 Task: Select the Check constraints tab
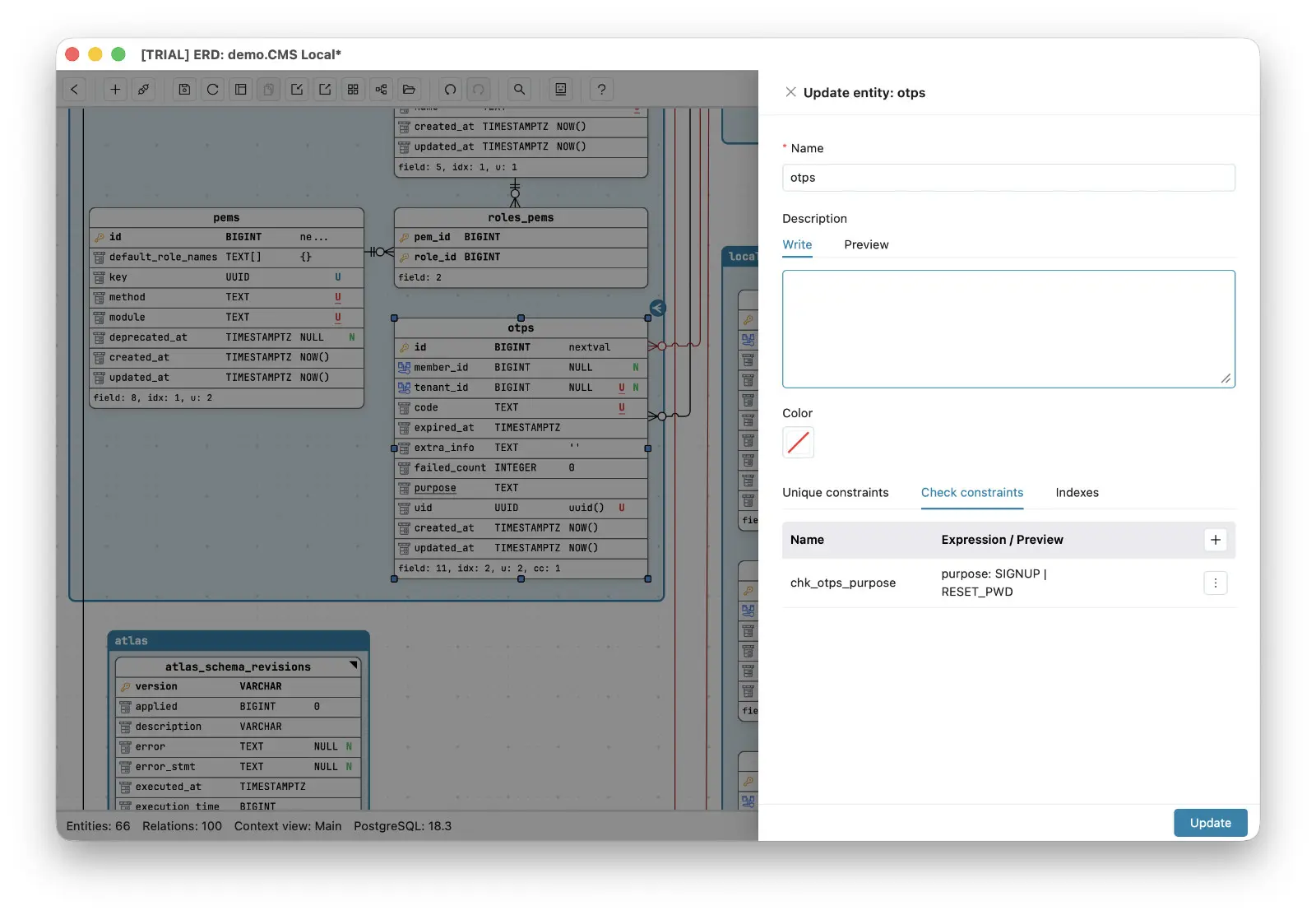(x=972, y=492)
